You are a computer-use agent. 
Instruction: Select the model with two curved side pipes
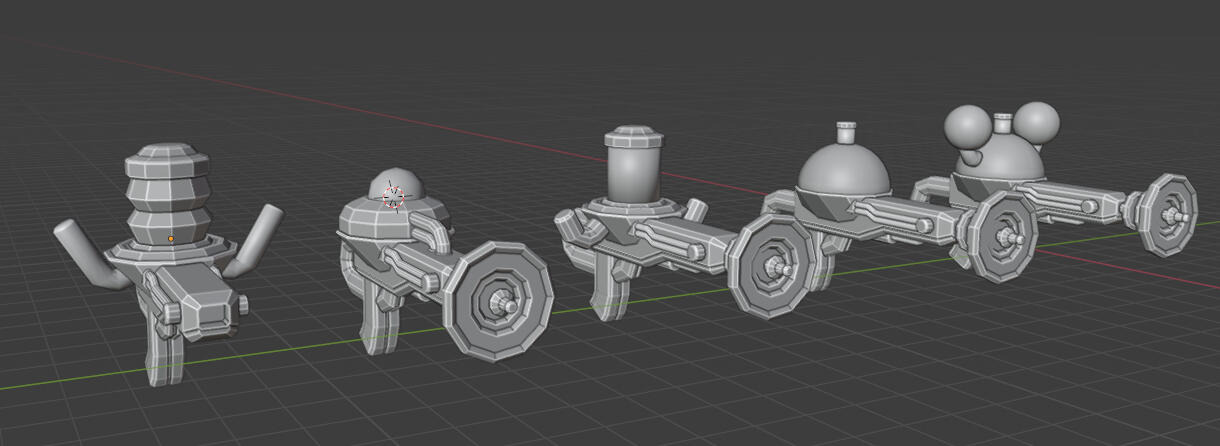tap(168, 264)
